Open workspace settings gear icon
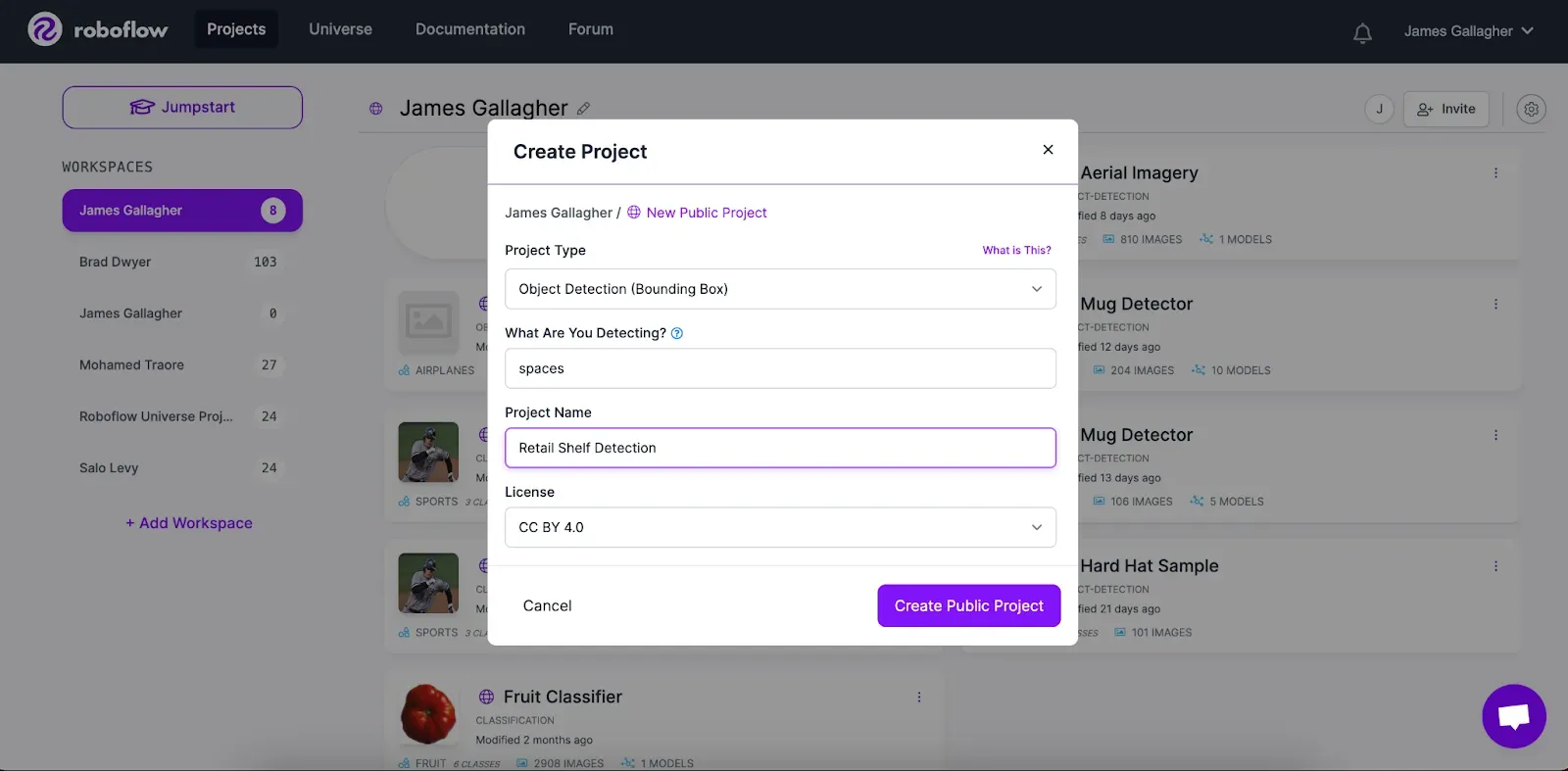This screenshot has height=771, width=1568. click(1531, 109)
